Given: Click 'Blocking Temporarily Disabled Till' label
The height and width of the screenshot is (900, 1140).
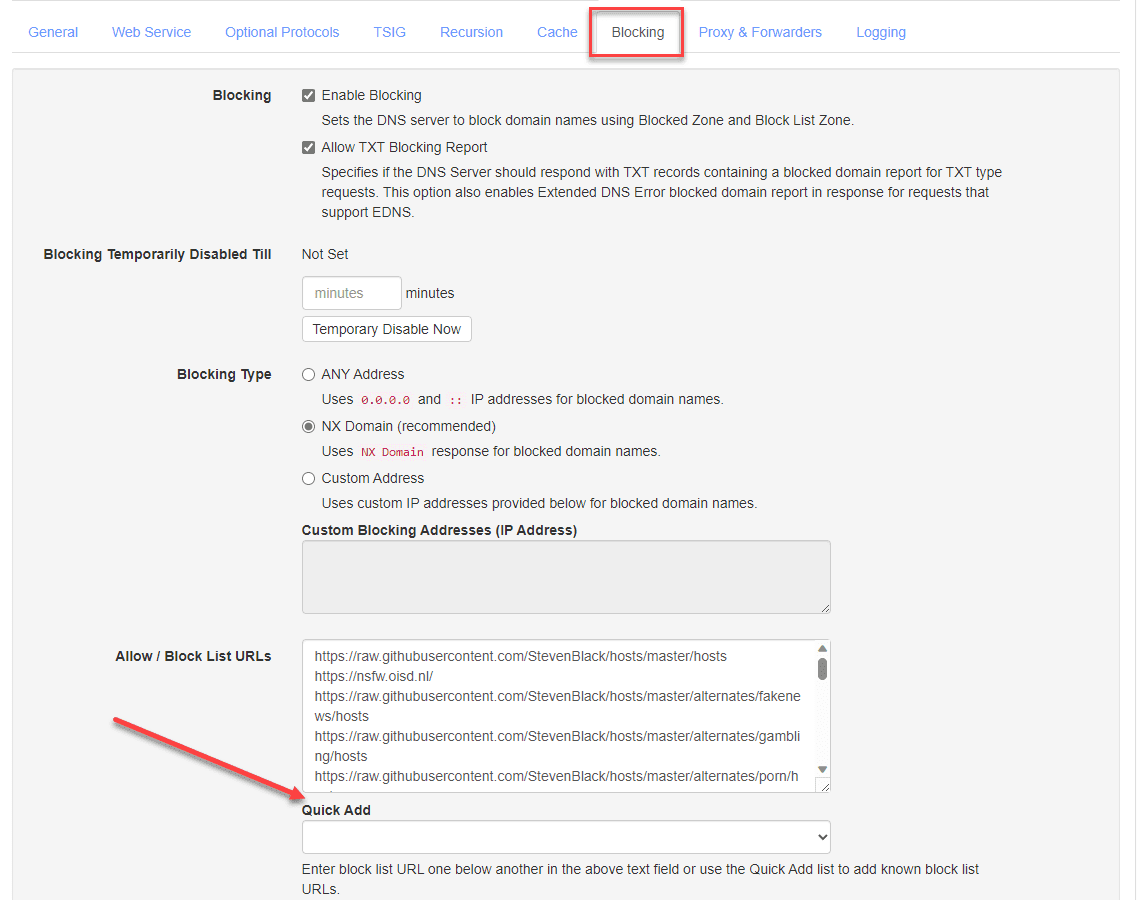Looking at the screenshot, I should (157, 254).
